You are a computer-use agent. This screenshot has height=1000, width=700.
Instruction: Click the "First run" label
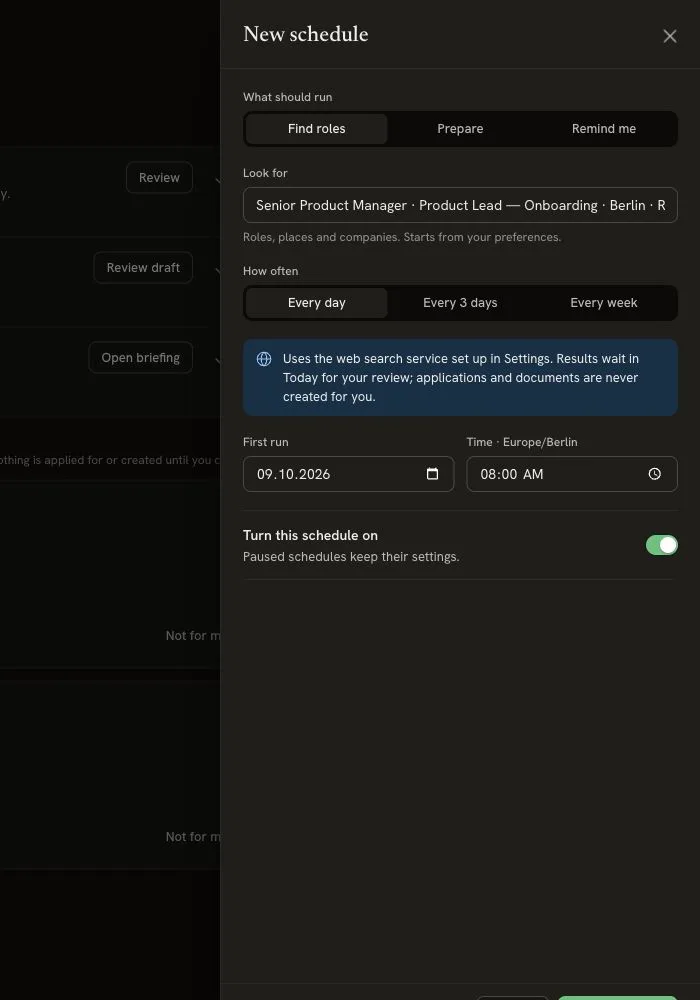(x=265, y=442)
